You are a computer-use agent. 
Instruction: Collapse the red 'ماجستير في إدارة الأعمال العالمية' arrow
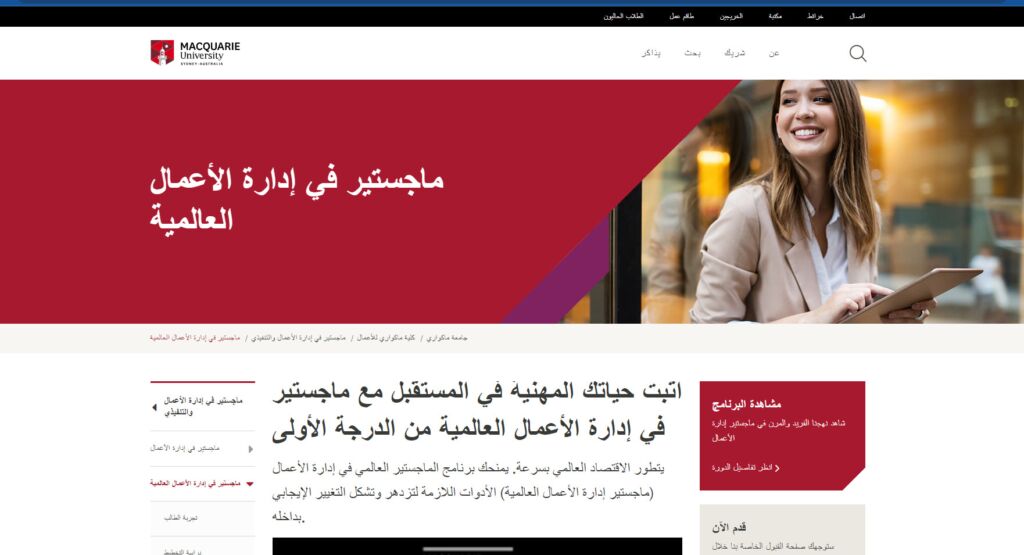pyautogui.click(x=250, y=484)
